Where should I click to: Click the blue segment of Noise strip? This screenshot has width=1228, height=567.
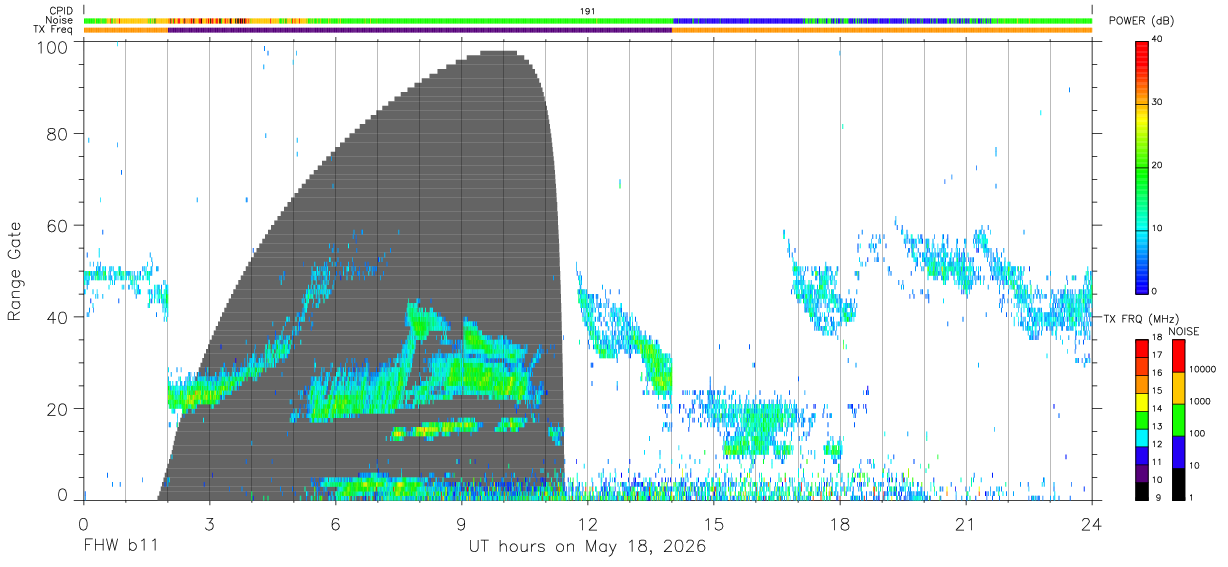(x=740, y=20)
